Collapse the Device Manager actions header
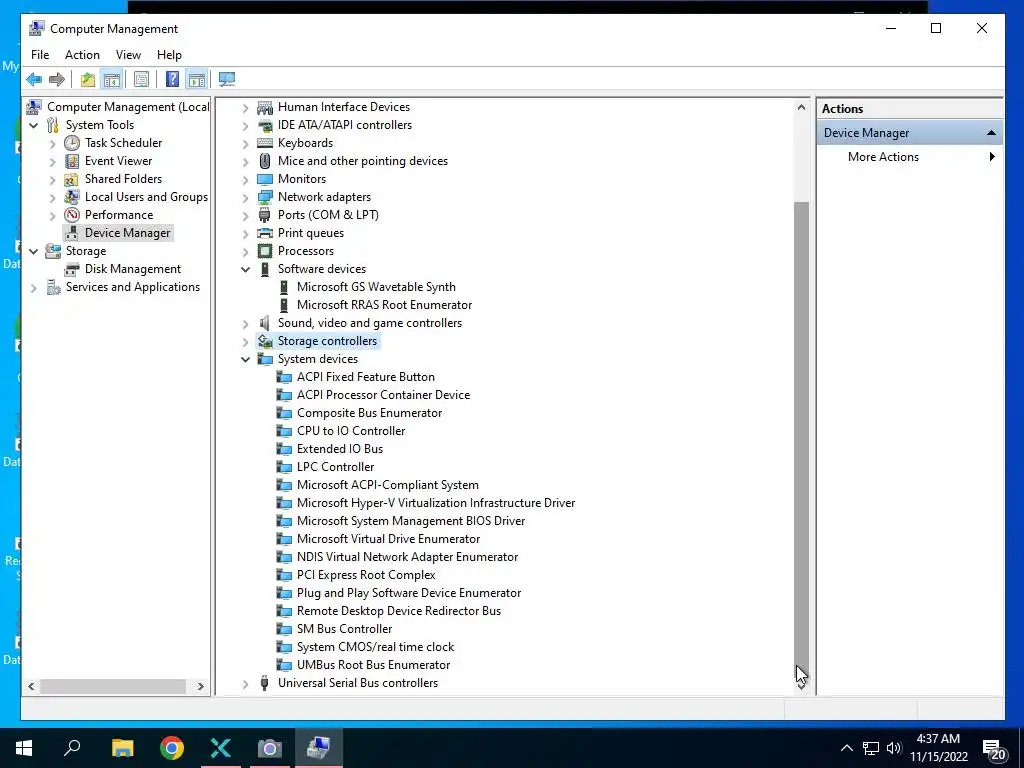 click(991, 133)
